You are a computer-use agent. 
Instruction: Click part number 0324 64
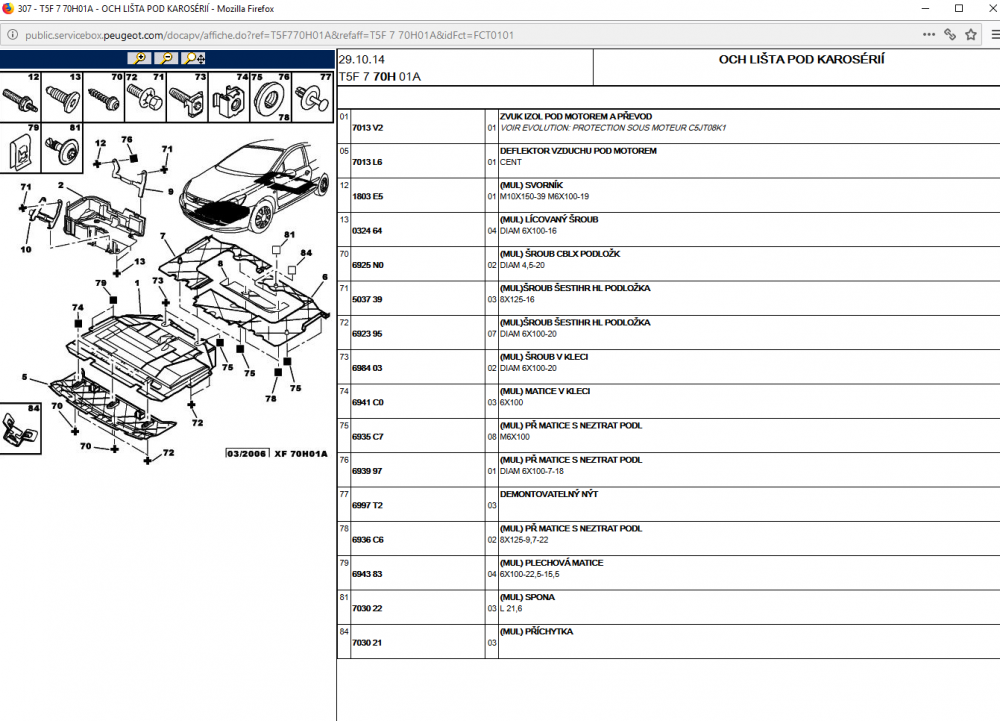[367, 231]
